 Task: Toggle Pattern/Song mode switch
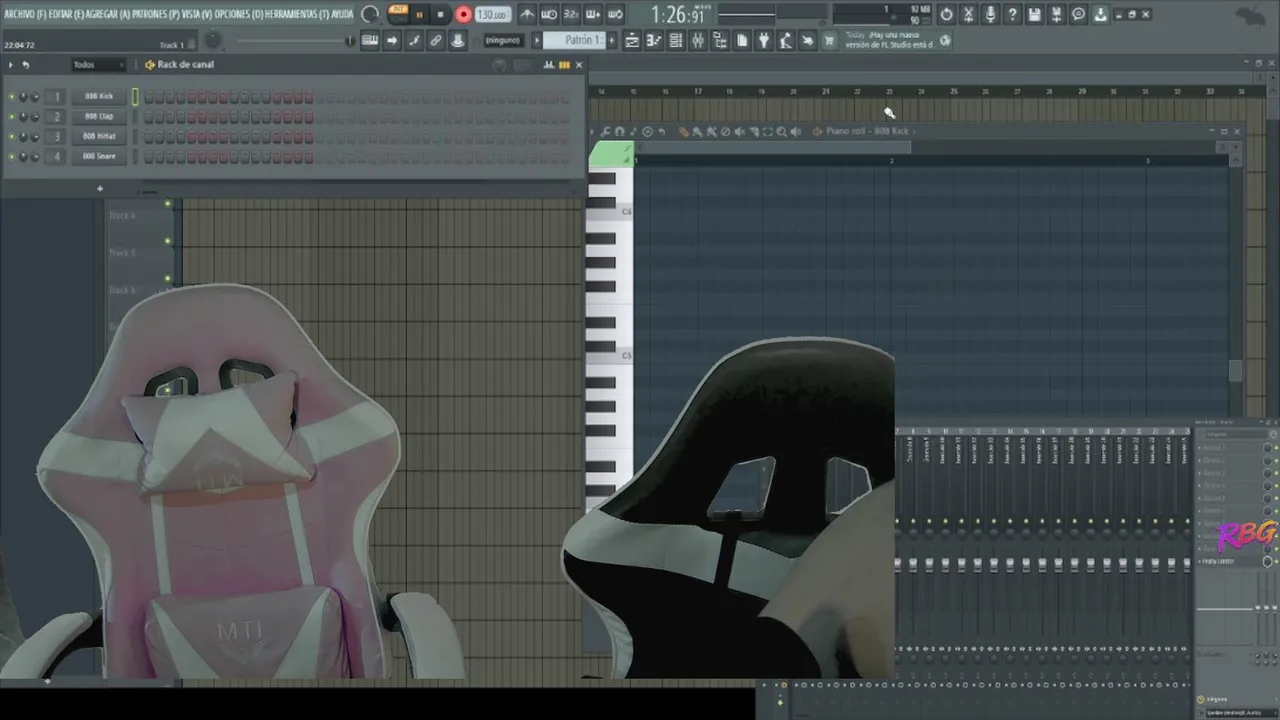pyautogui.click(x=398, y=14)
